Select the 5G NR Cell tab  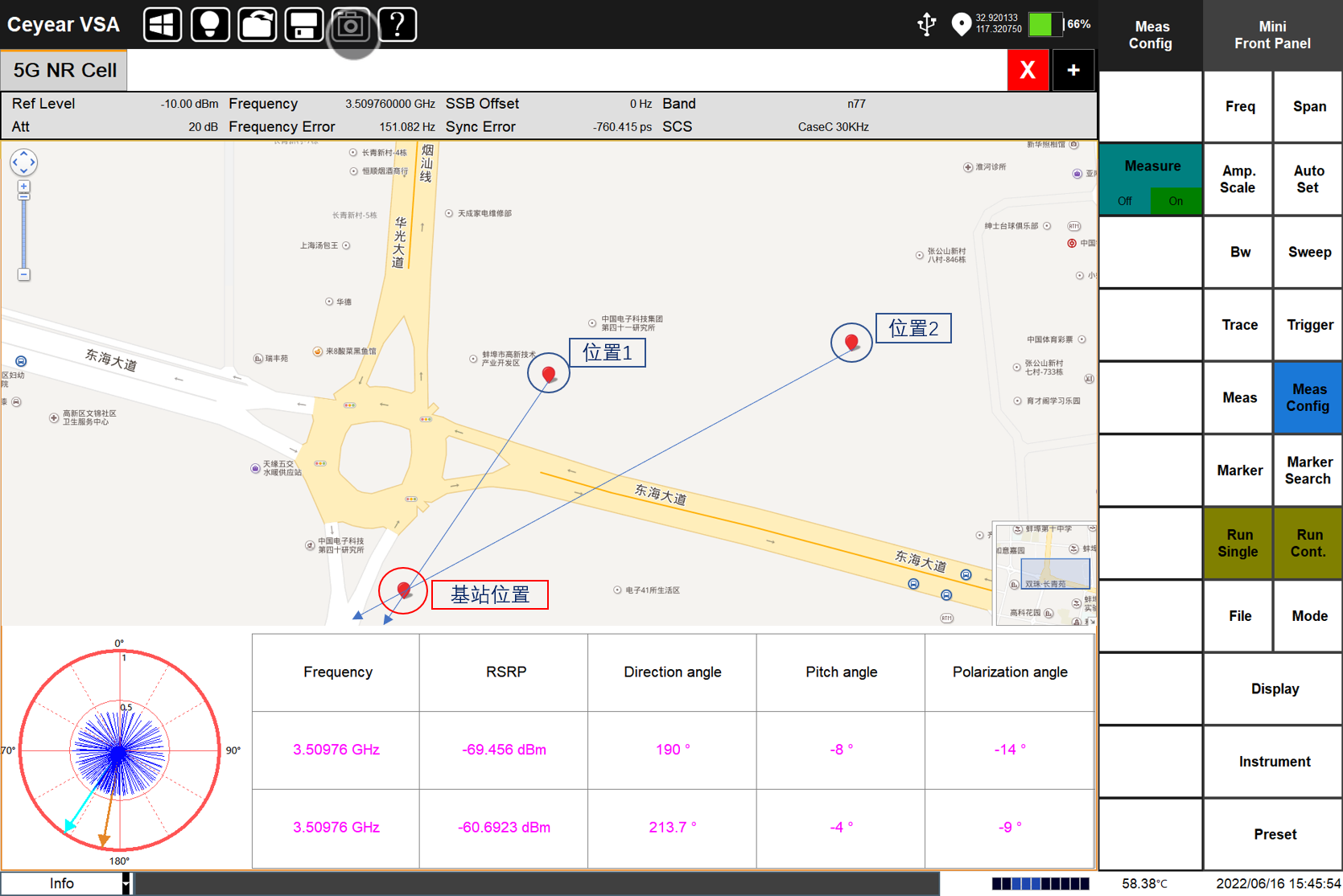[x=64, y=71]
